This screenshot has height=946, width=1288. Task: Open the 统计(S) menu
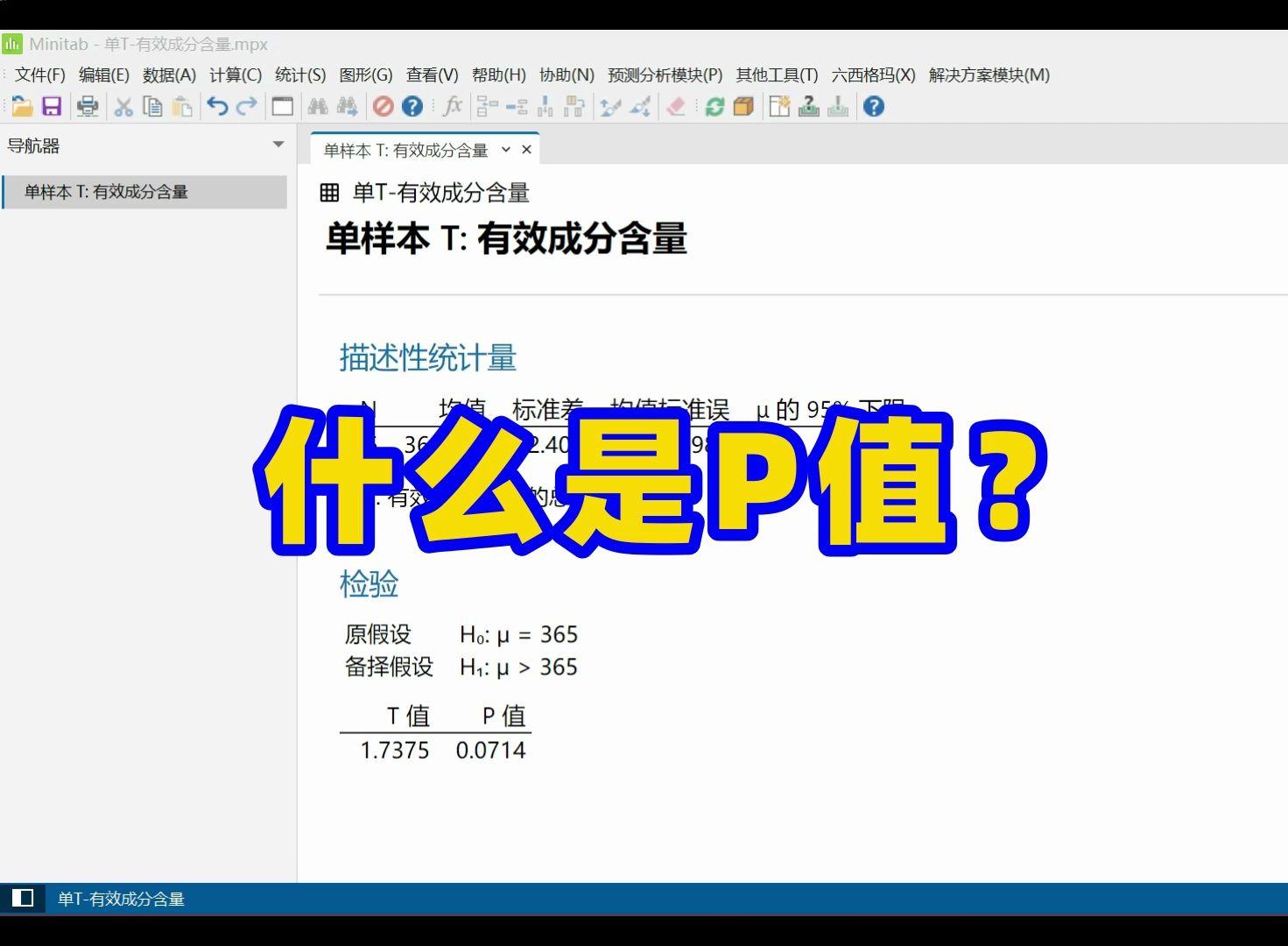pyautogui.click(x=301, y=75)
